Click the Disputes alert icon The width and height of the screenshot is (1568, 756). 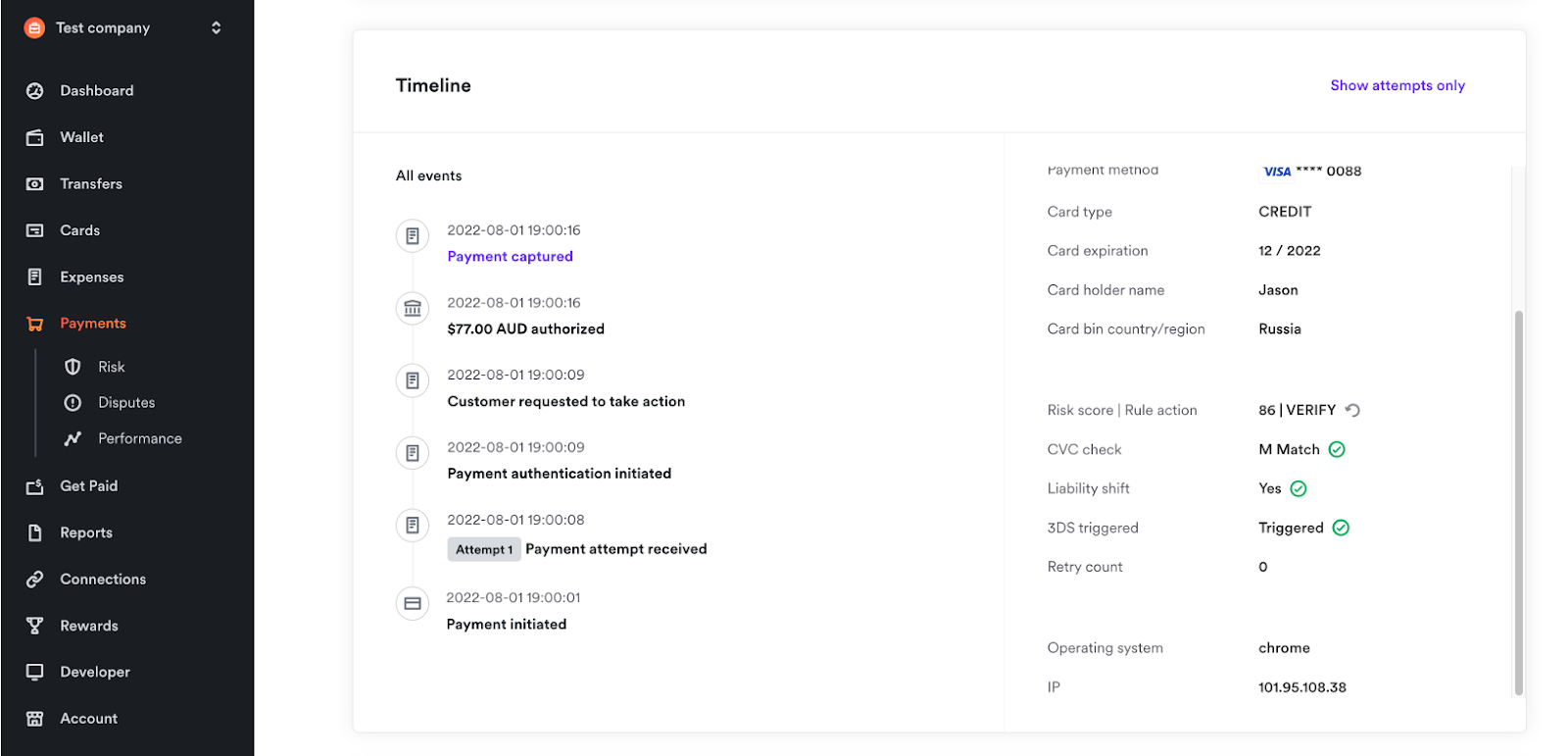73,403
